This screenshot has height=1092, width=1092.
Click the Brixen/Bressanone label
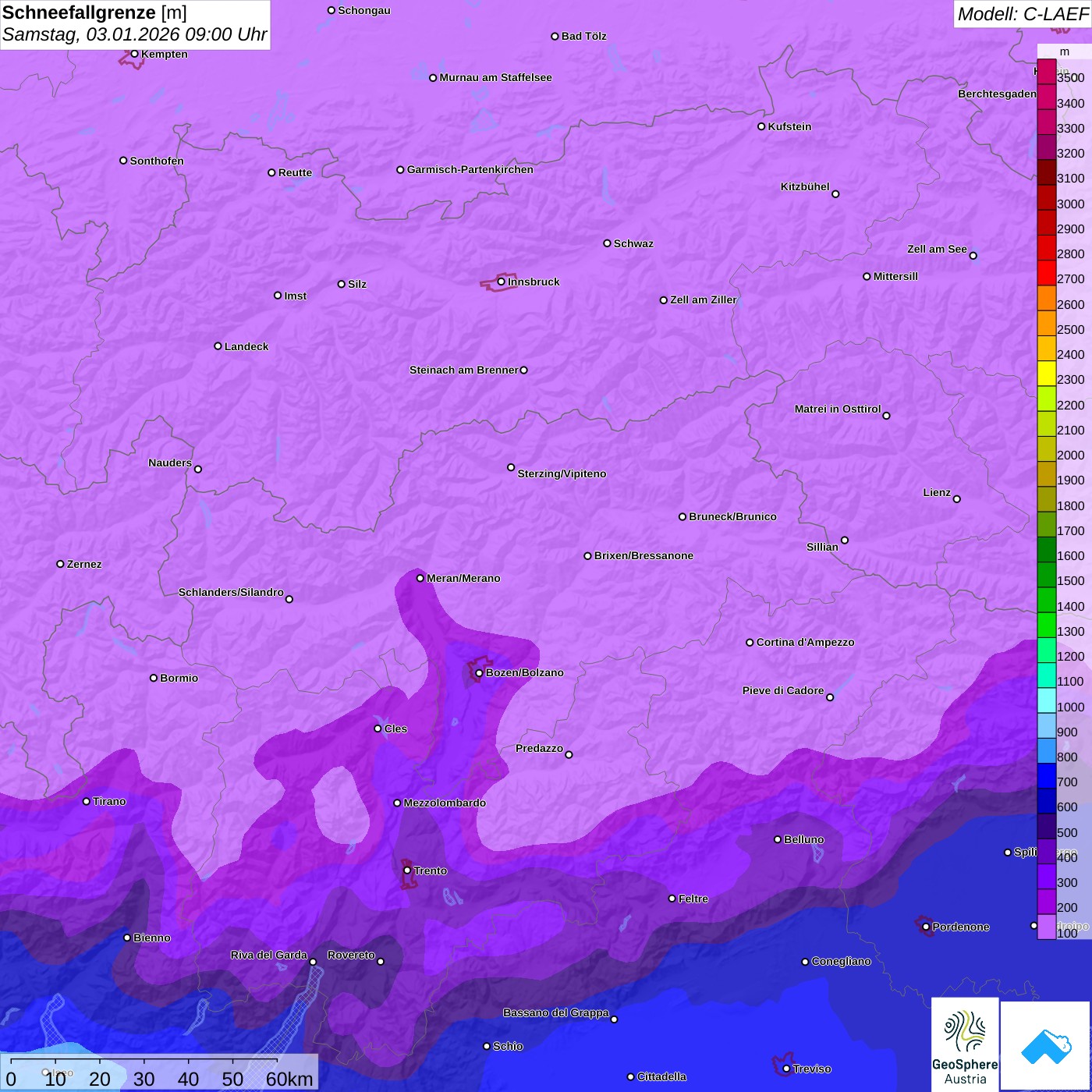pyautogui.click(x=644, y=555)
